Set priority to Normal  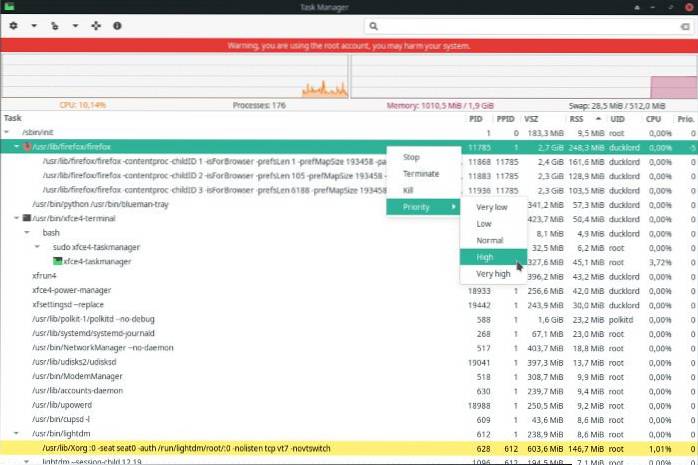click(494, 240)
